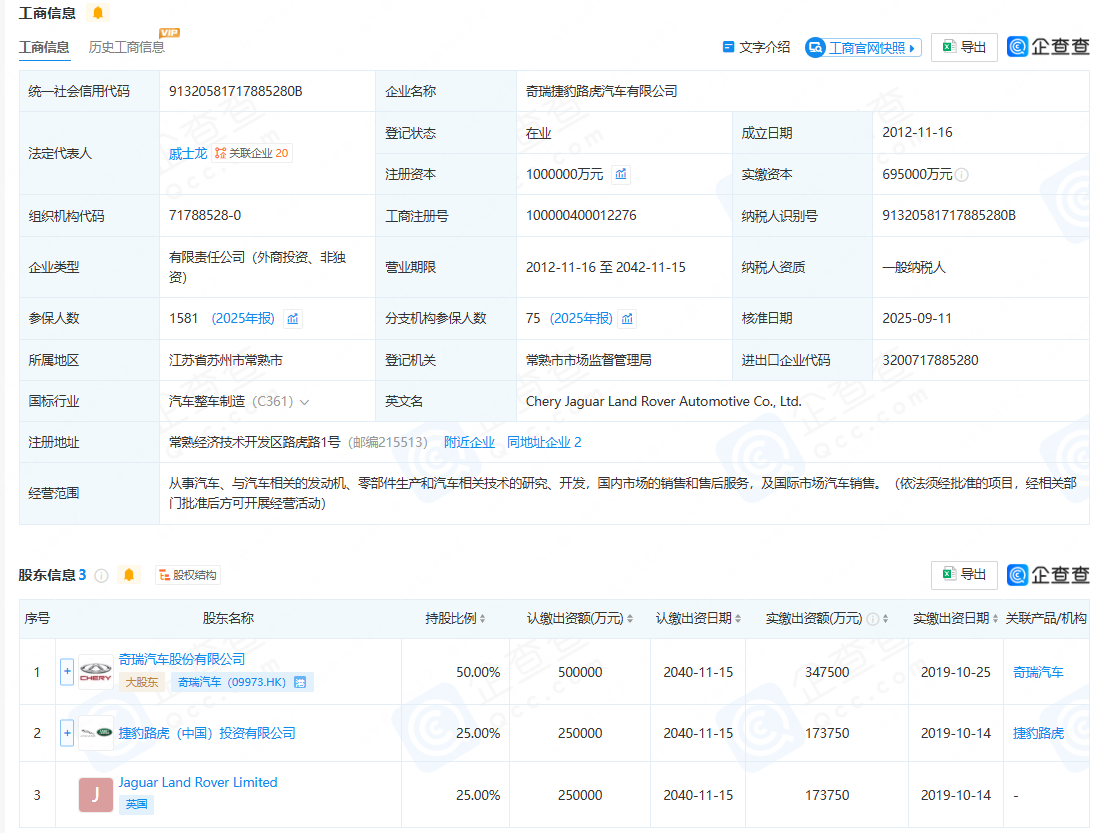View 关联企业 20 badge

tap(252, 153)
